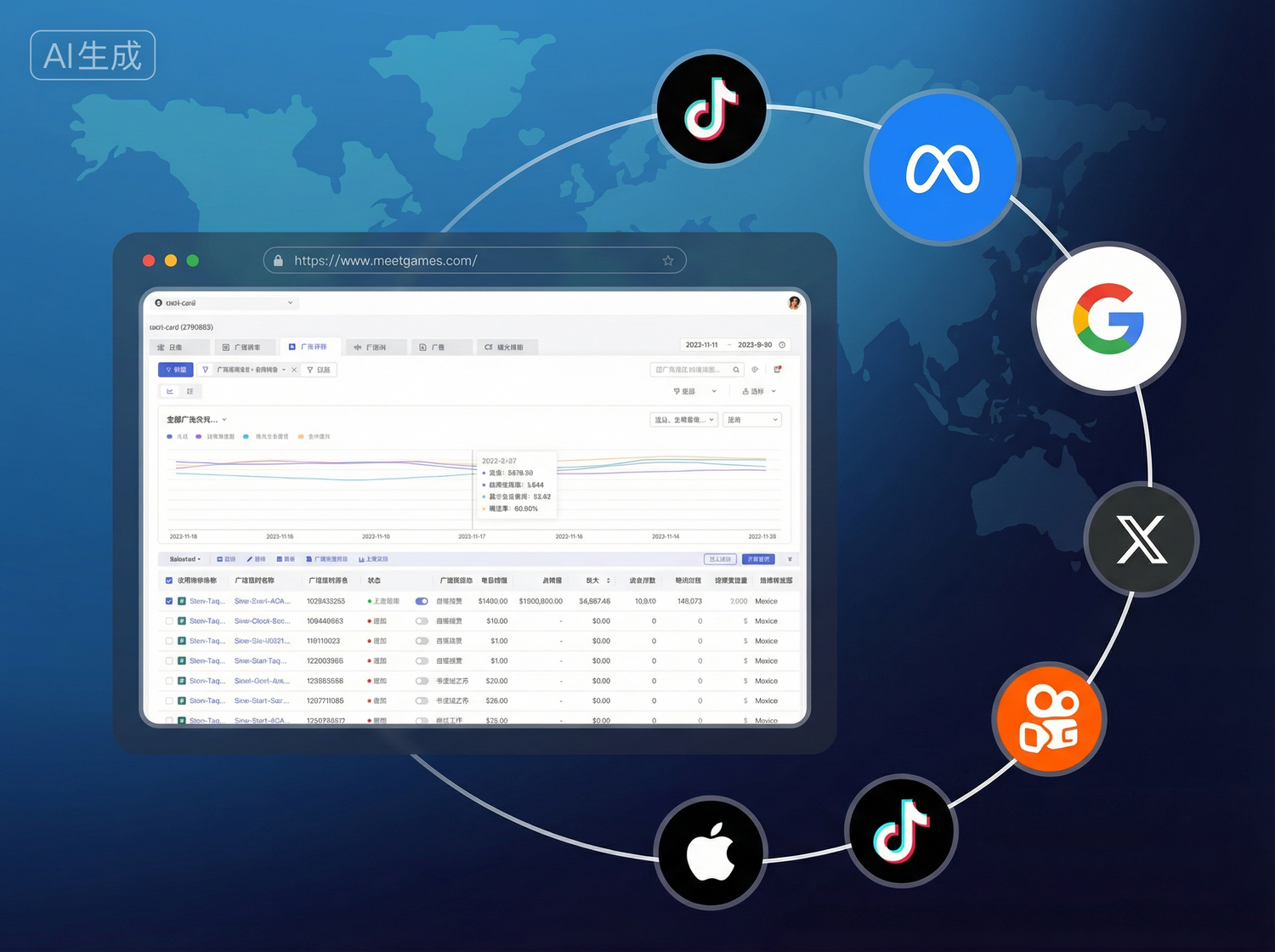Image resolution: width=1275 pixels, height=952 pixels.
Task: Click the Google G logo icon
Action: click(x=1108, y=319)
